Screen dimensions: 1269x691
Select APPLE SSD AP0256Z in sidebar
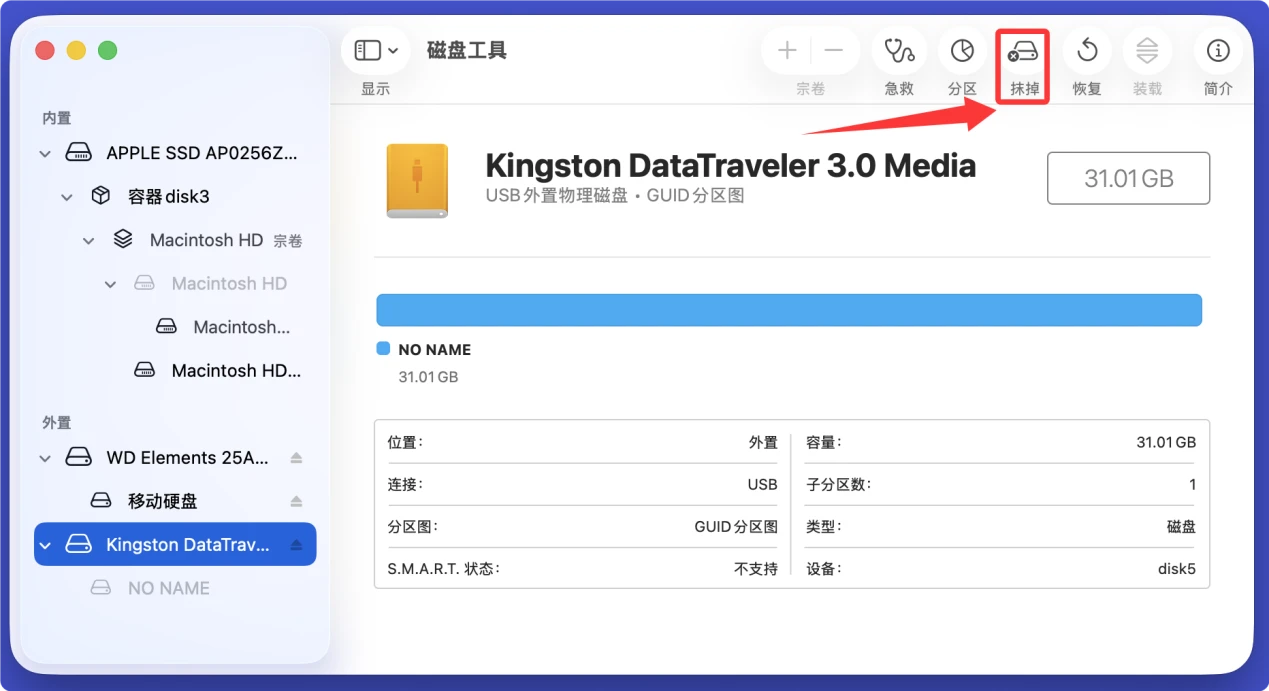(175, 153)
